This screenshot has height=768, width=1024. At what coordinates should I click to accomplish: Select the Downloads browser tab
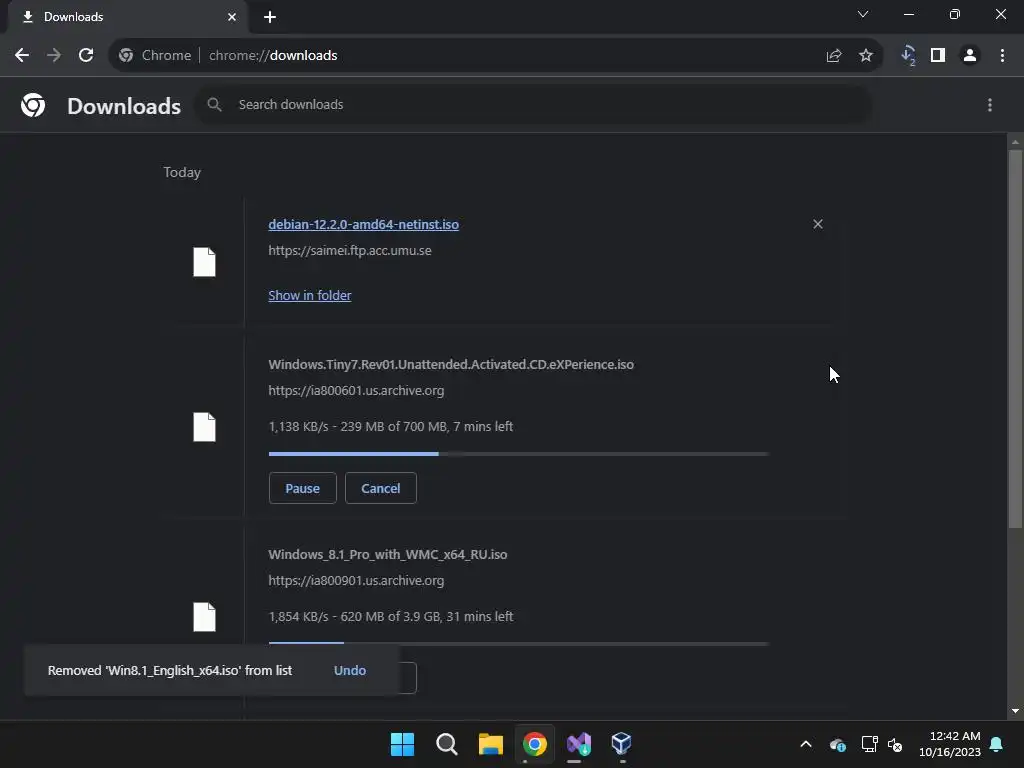pos(129,17)
